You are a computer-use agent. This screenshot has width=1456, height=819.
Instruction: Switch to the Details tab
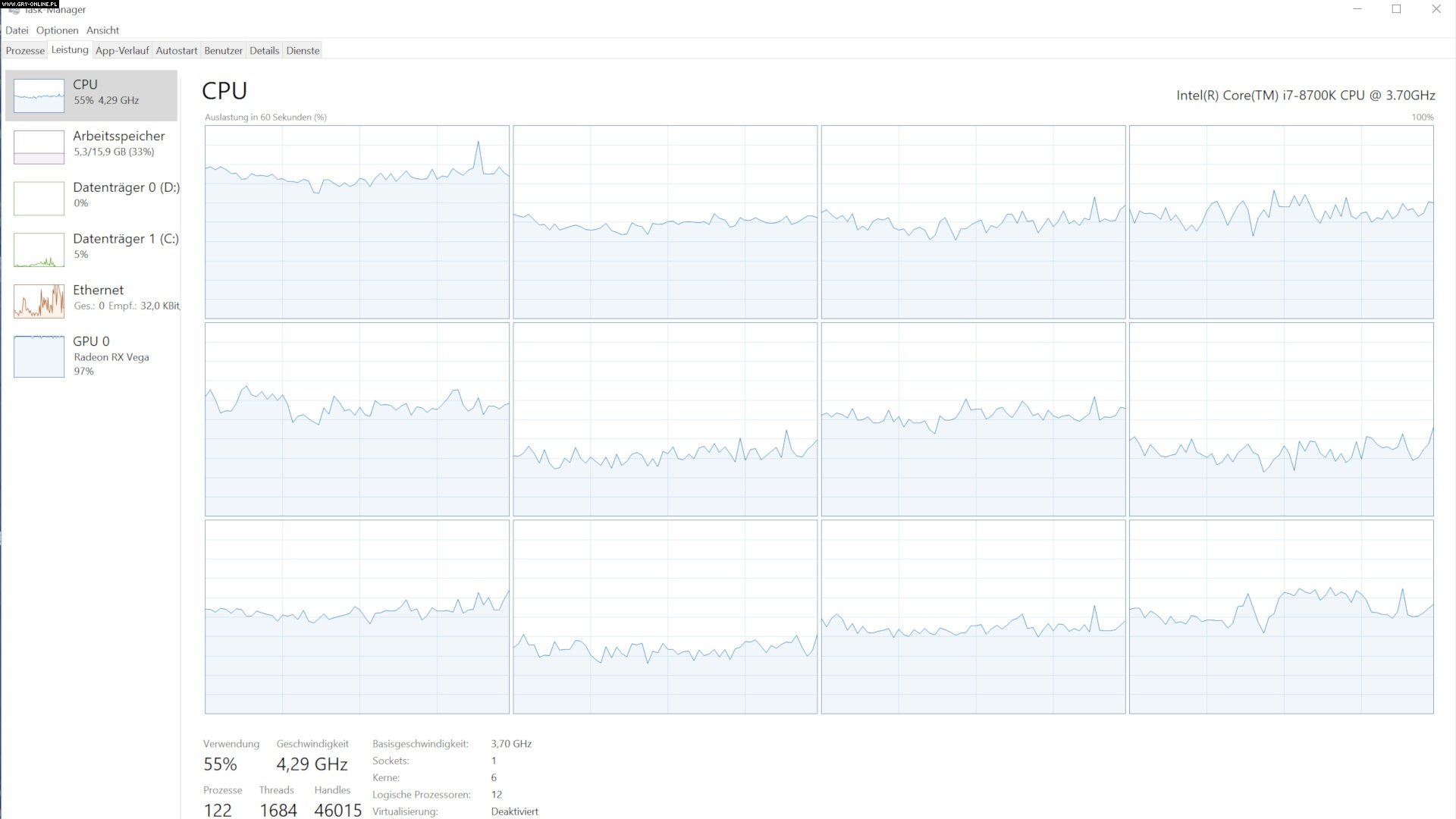tap(264, 51)
